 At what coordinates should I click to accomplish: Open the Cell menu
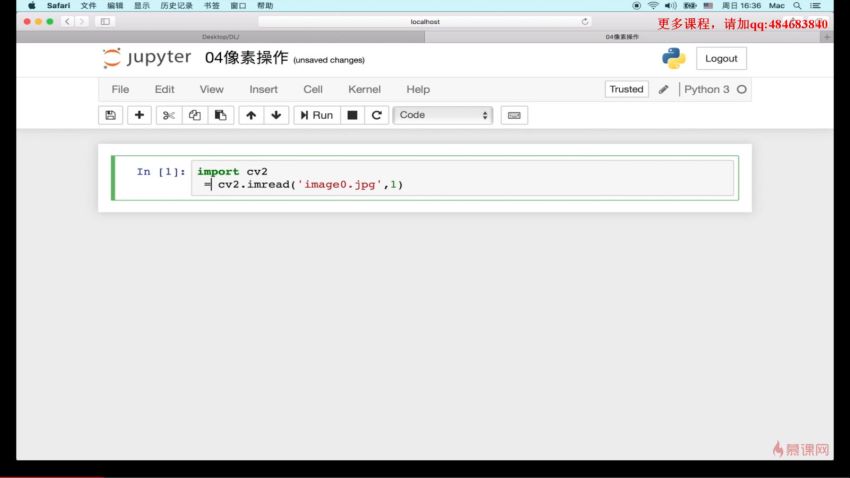point(313,89)
